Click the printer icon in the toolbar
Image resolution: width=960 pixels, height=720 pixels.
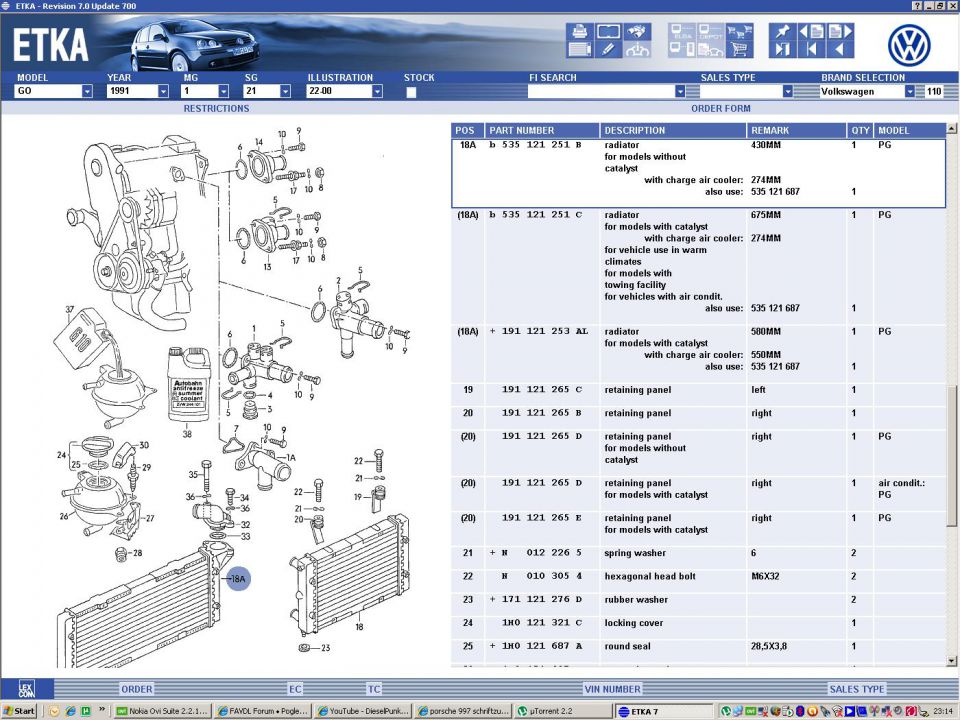(x=579, y=31)
